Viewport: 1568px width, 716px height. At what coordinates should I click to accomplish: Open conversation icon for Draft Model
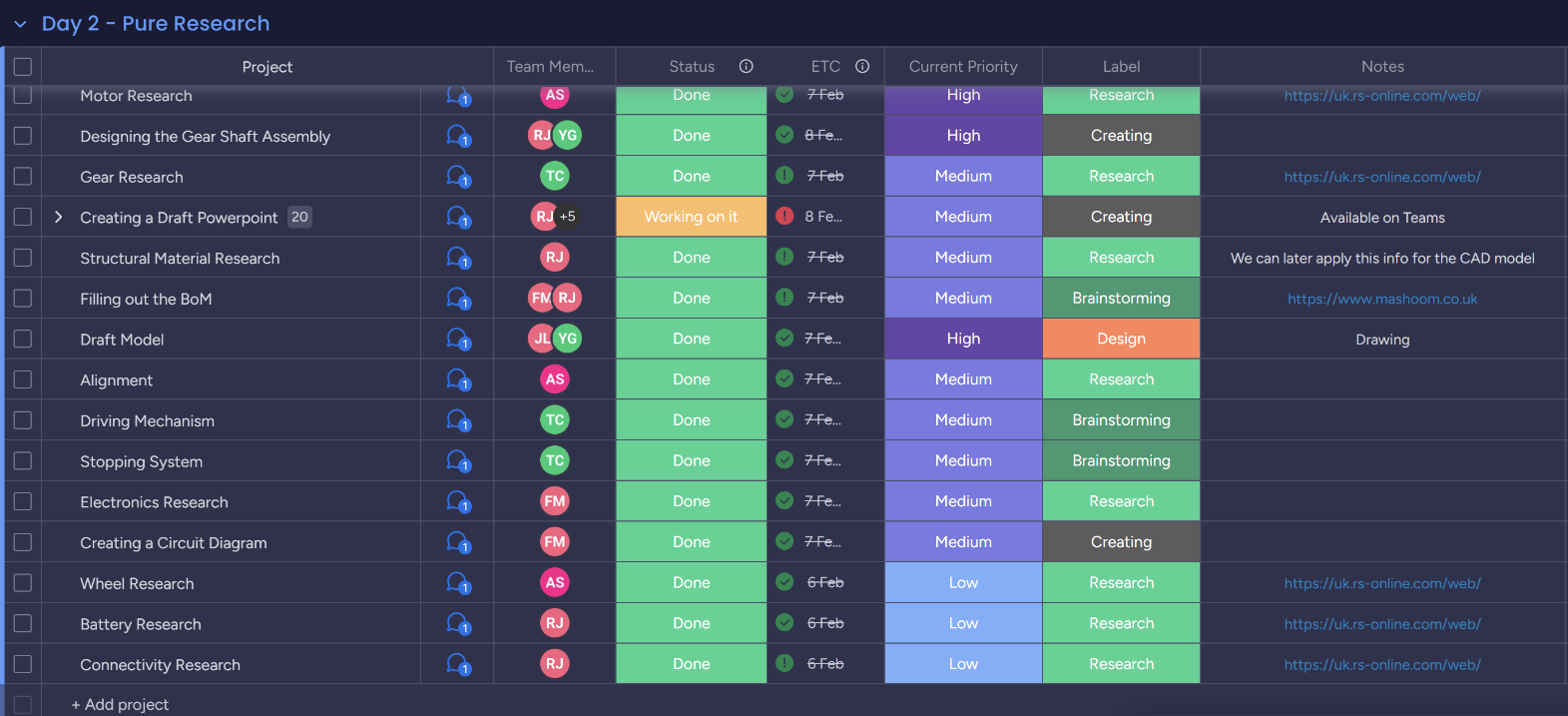[458, 340]
